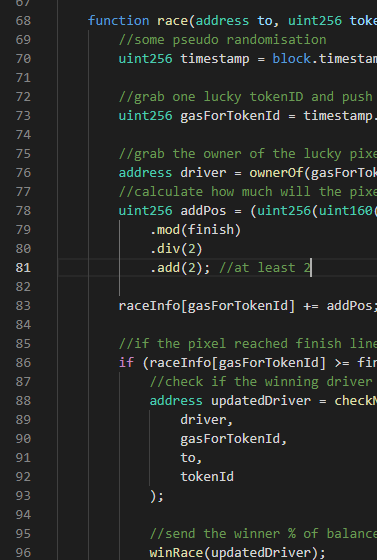The image size is (377, 560).
Task: Click line number 86 in the gutter
Action: click(23, 363)
